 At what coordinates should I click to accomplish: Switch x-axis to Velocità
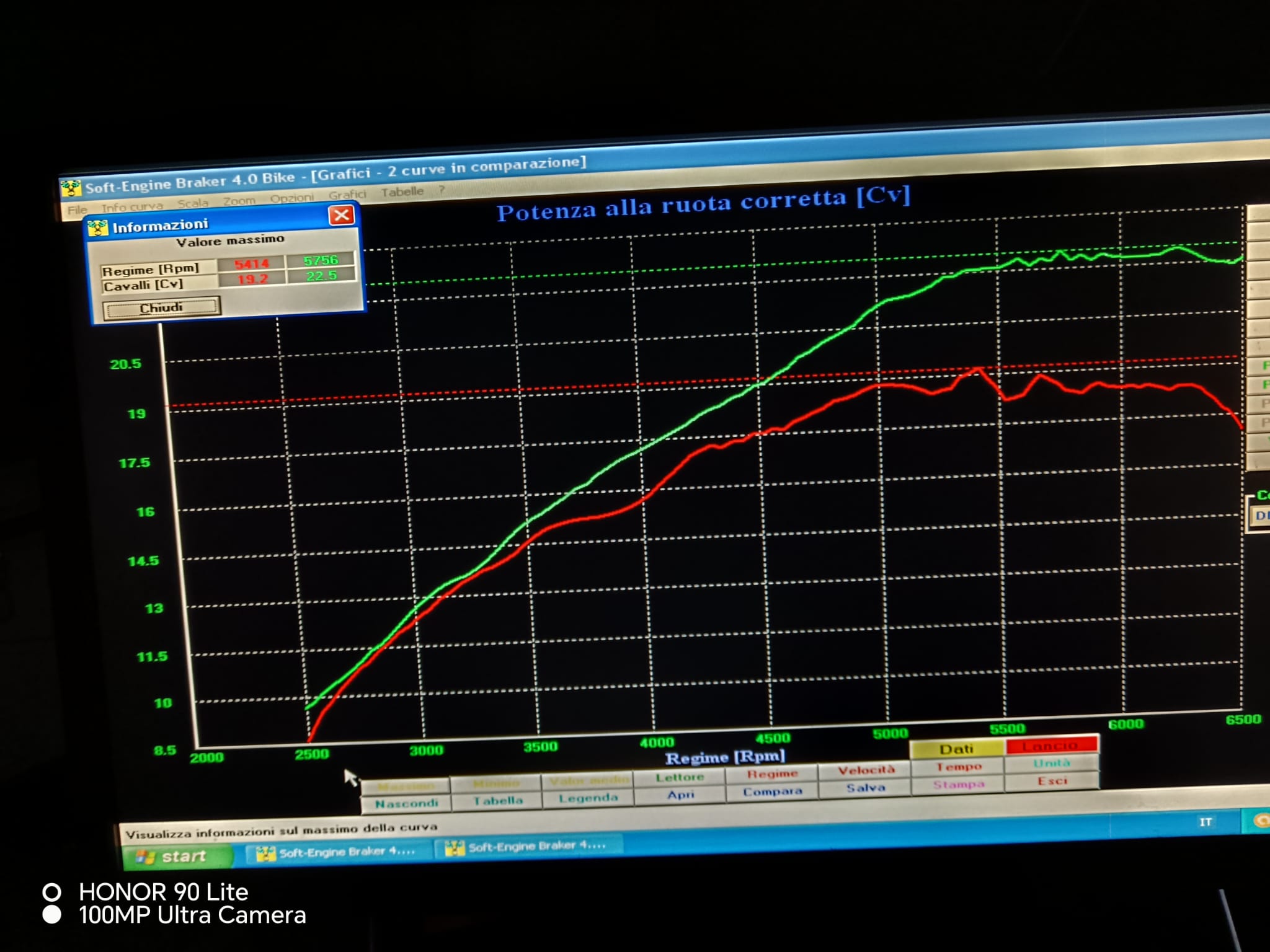point(866,770)
